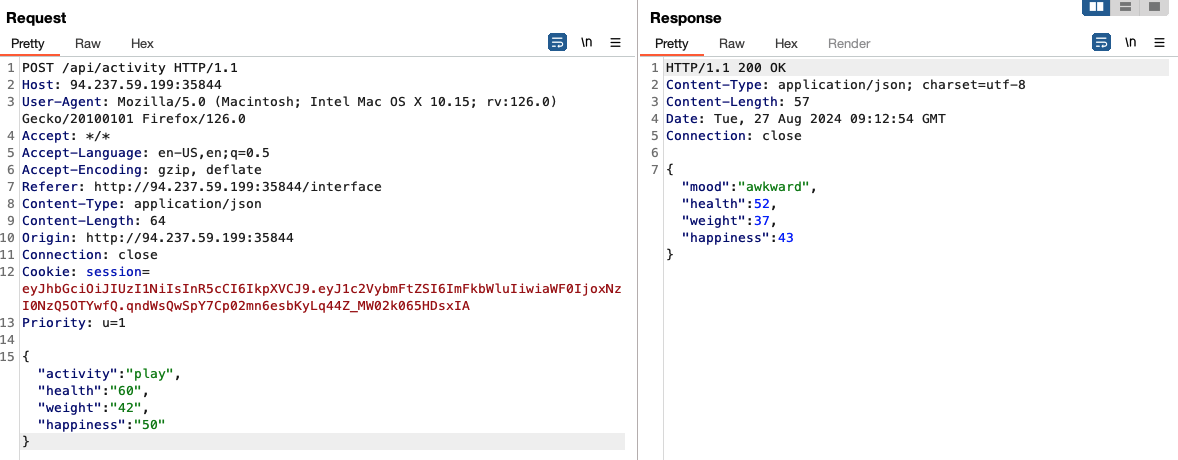Viewport: 1178px width, 460px height.
Task: Switch to top-bottom stacked layout view
Action: [1125, 7]
